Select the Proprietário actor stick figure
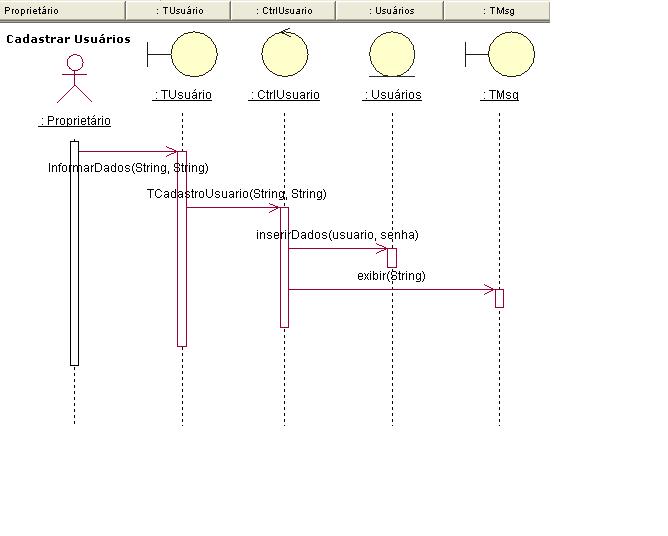The width and height of the screenshot is (668, 536). [x=74, y=80]
